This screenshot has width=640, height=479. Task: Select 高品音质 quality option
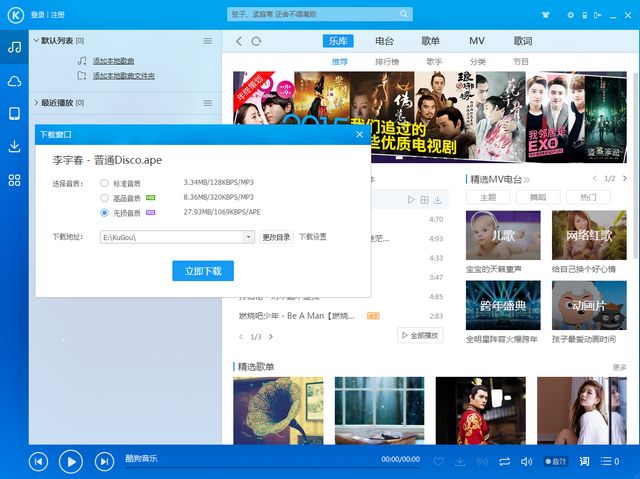[105, 199]
